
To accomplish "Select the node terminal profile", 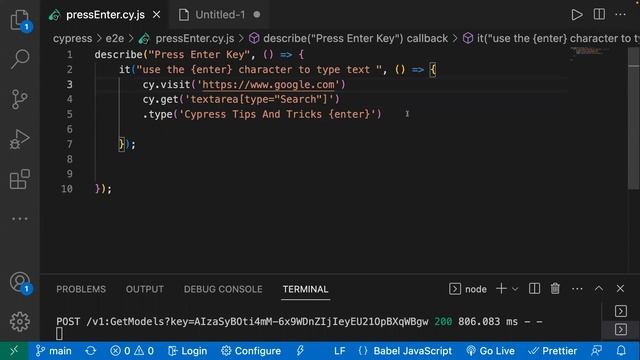I will click(468, 289).
